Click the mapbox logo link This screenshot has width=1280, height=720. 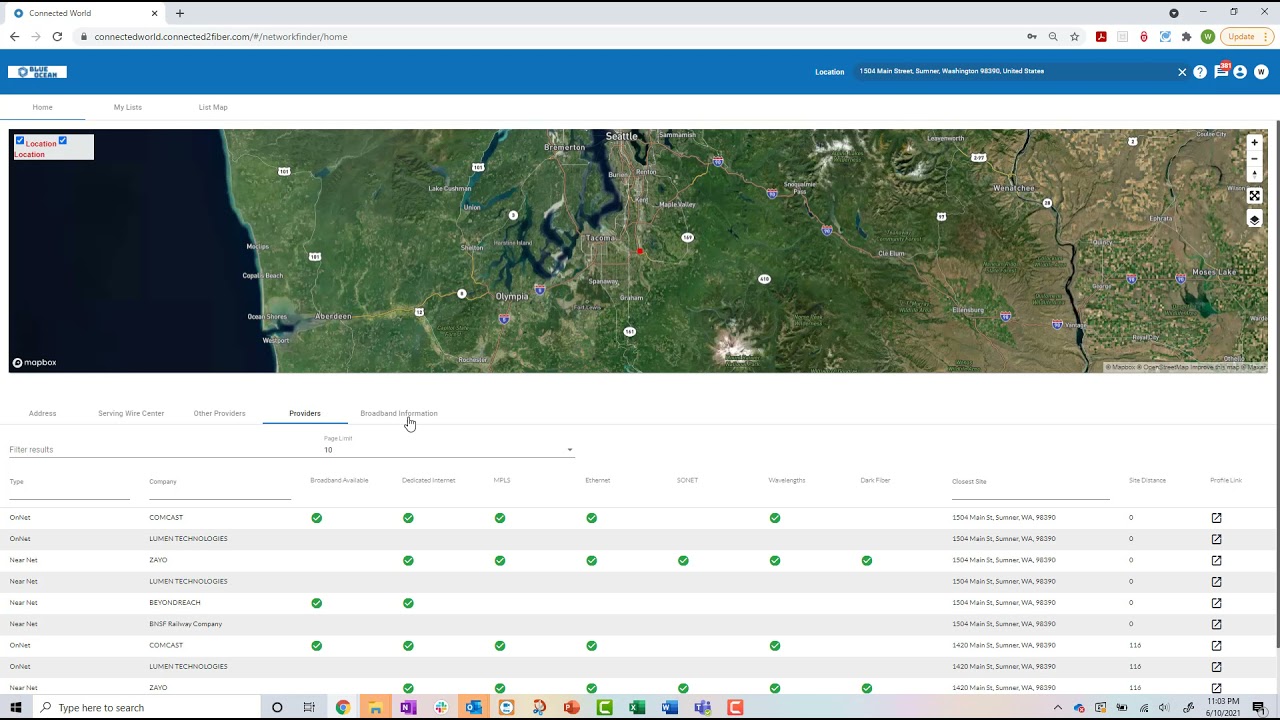tap(34, 363)
